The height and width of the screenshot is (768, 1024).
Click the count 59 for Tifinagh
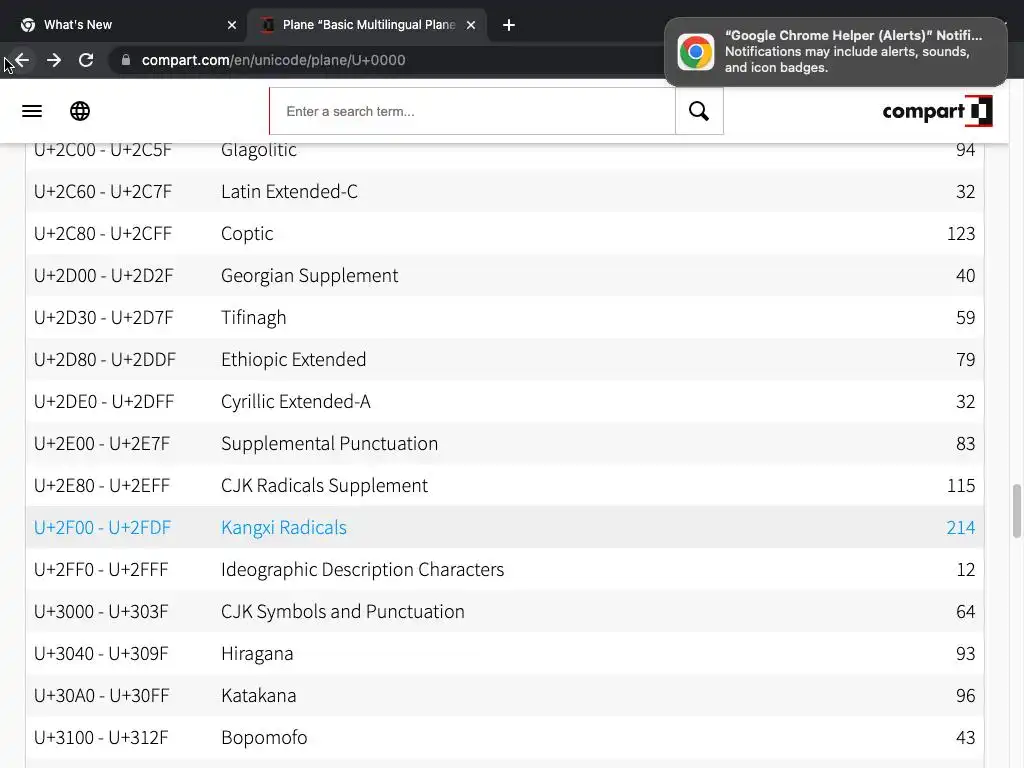tap(965, 317)
